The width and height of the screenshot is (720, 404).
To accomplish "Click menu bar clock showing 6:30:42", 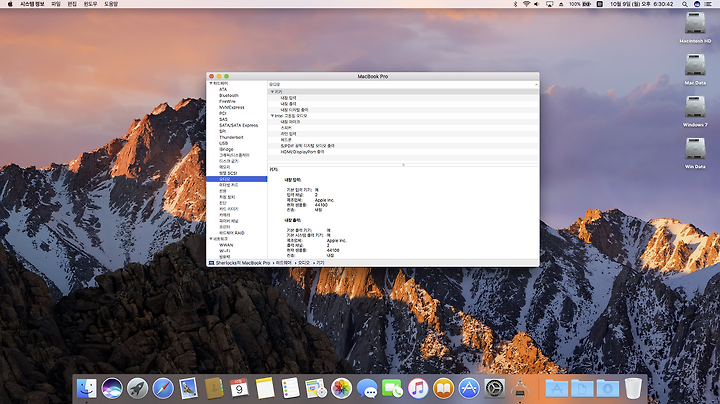I will [x=641, y=4].
